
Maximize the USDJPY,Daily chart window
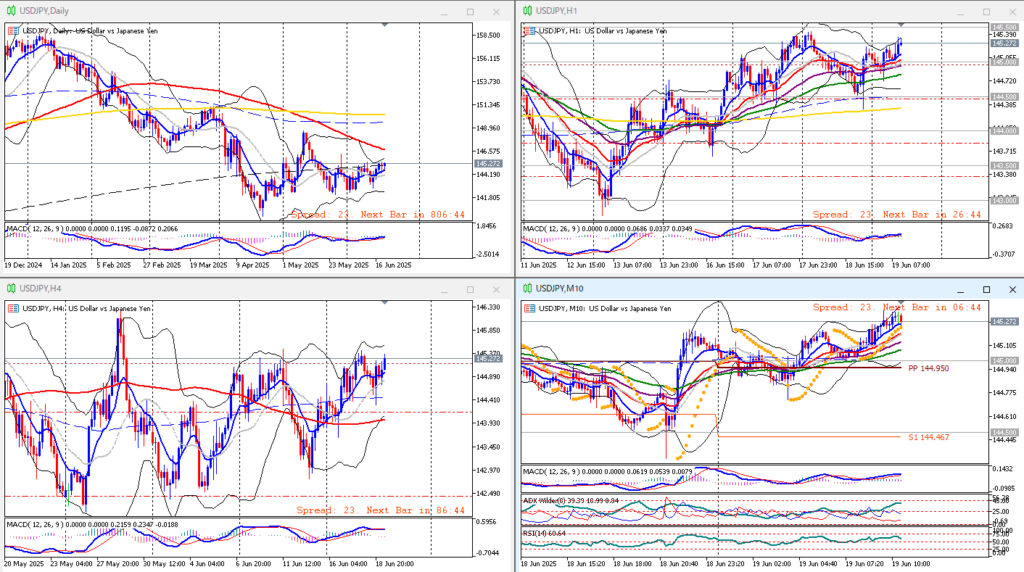coord(470,12)
